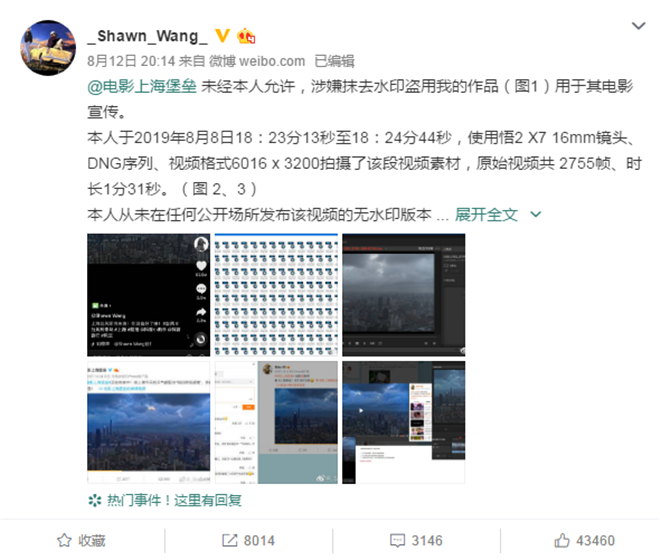Like the post with the 43460 thumbs-up icon
This screenshot has width=660, height=560.
pos(562,540)
